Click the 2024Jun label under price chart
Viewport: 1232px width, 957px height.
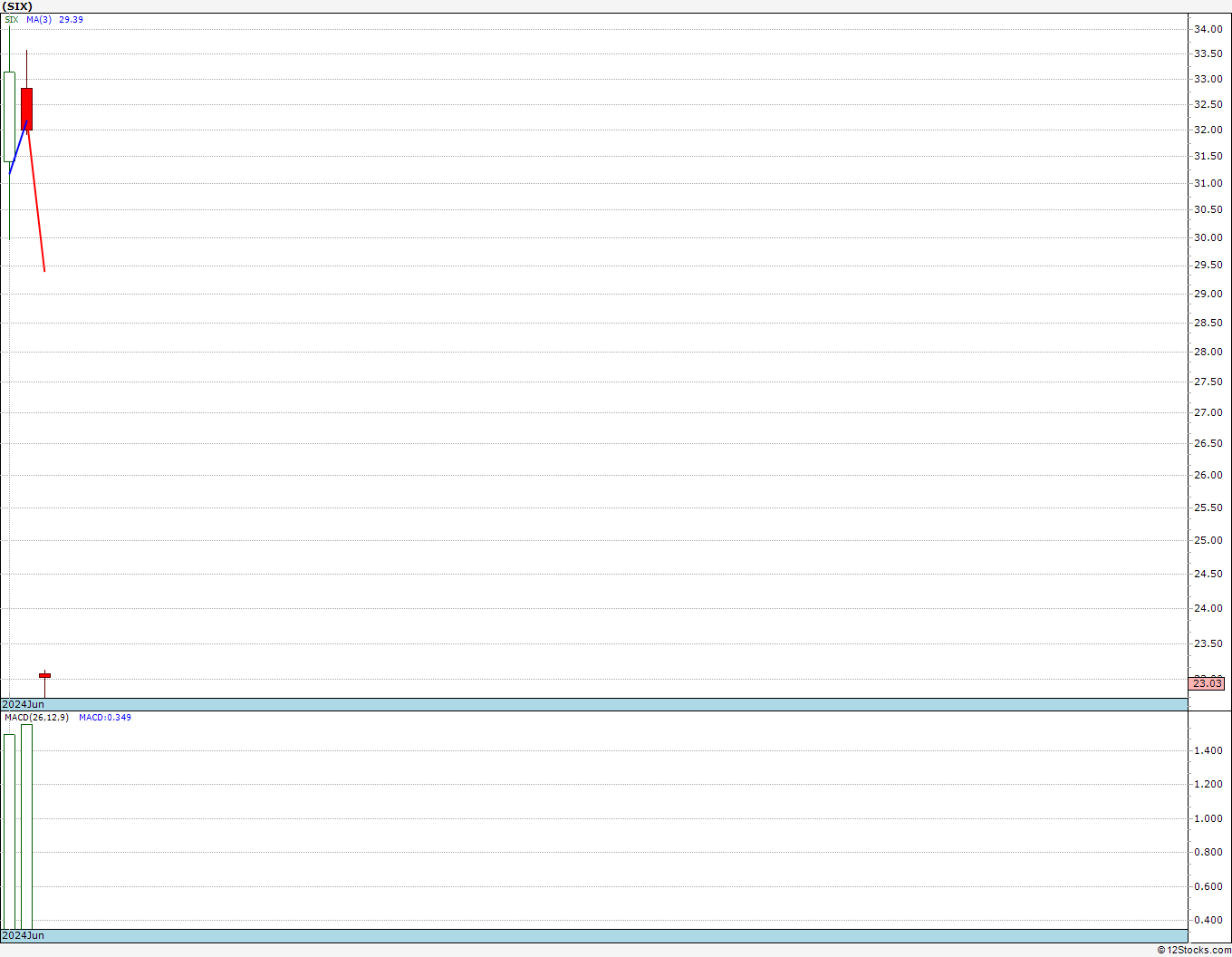click(x=24, y=704)
